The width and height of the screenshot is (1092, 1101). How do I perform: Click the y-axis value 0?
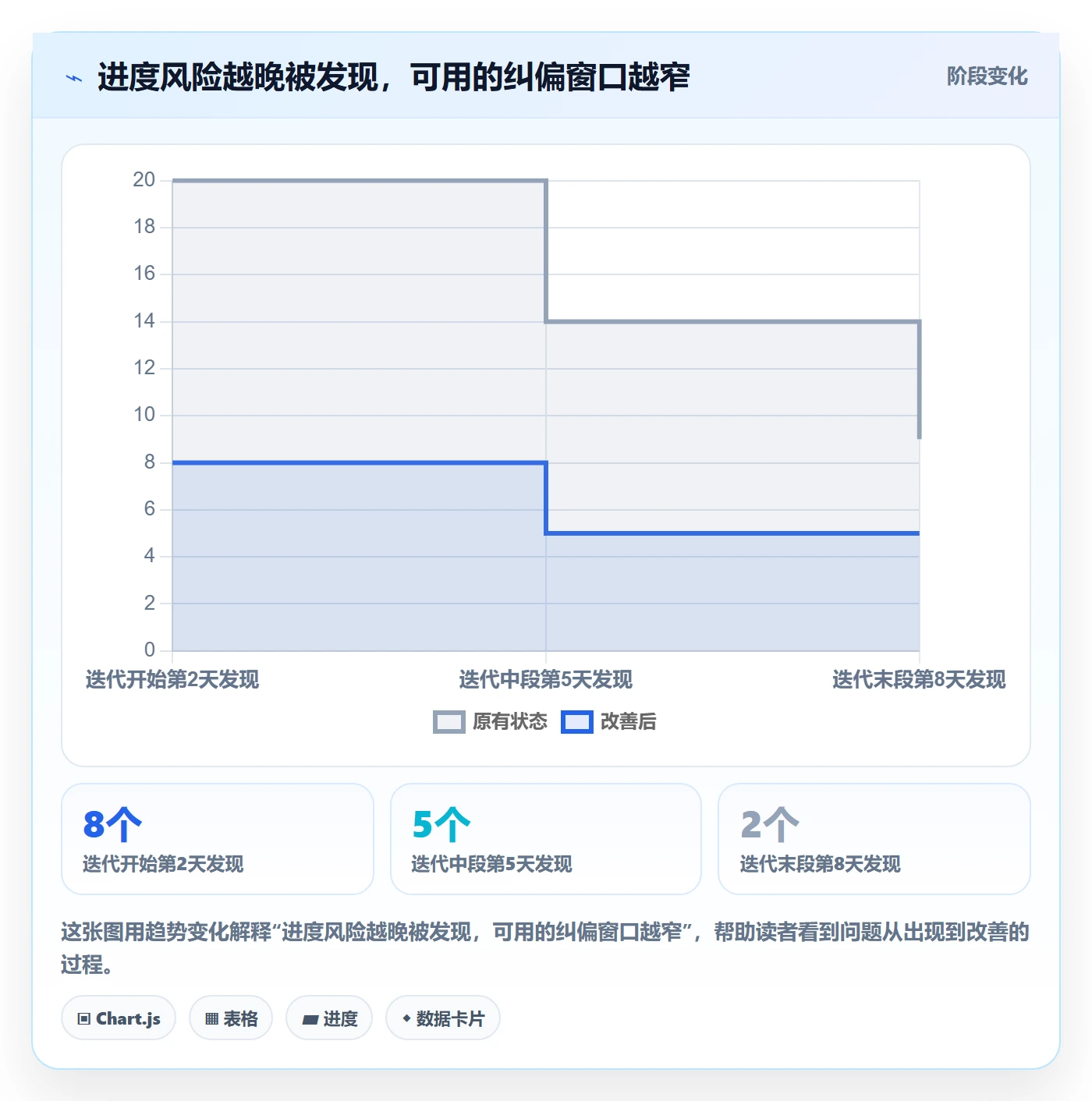tap(150, 650)
